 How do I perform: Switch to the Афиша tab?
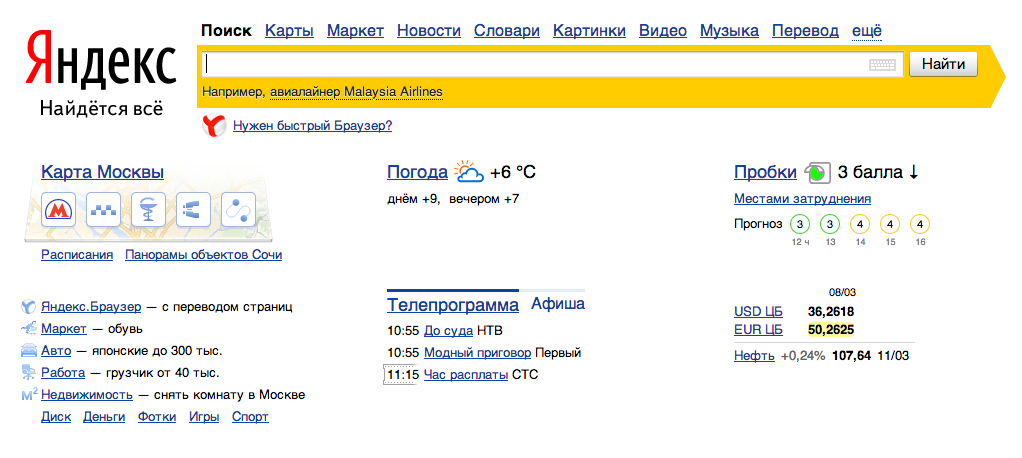click(557, 304)
